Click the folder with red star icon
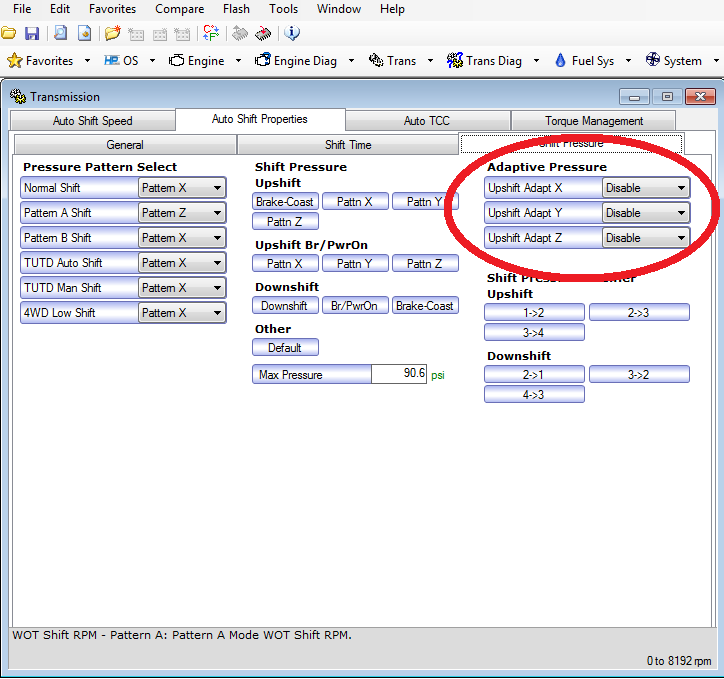Image resolution: width=724 pixels, height=679 pixels. click(x=112, y=33)
